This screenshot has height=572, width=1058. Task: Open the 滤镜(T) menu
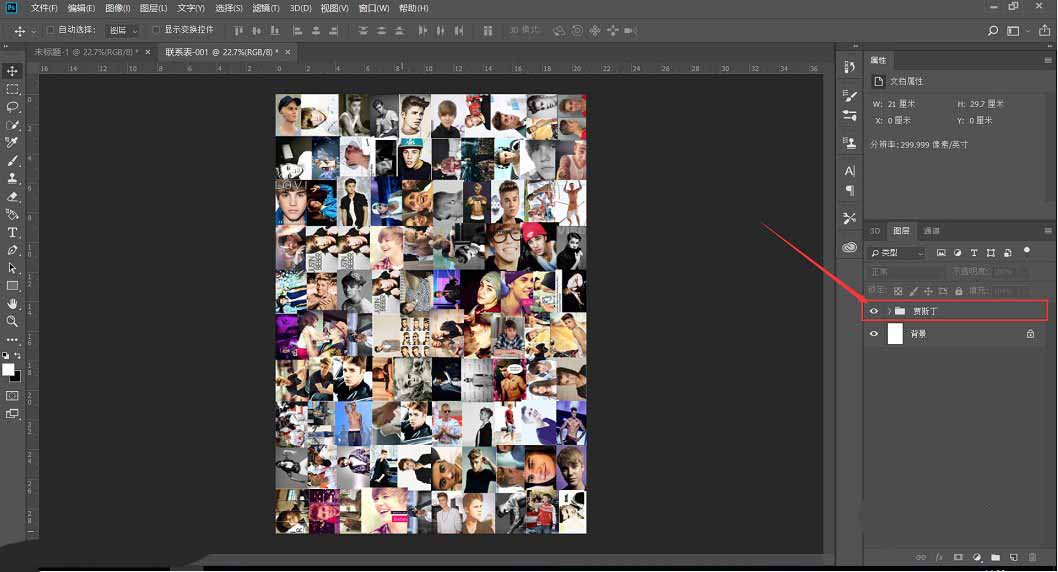tap(265, 8)
